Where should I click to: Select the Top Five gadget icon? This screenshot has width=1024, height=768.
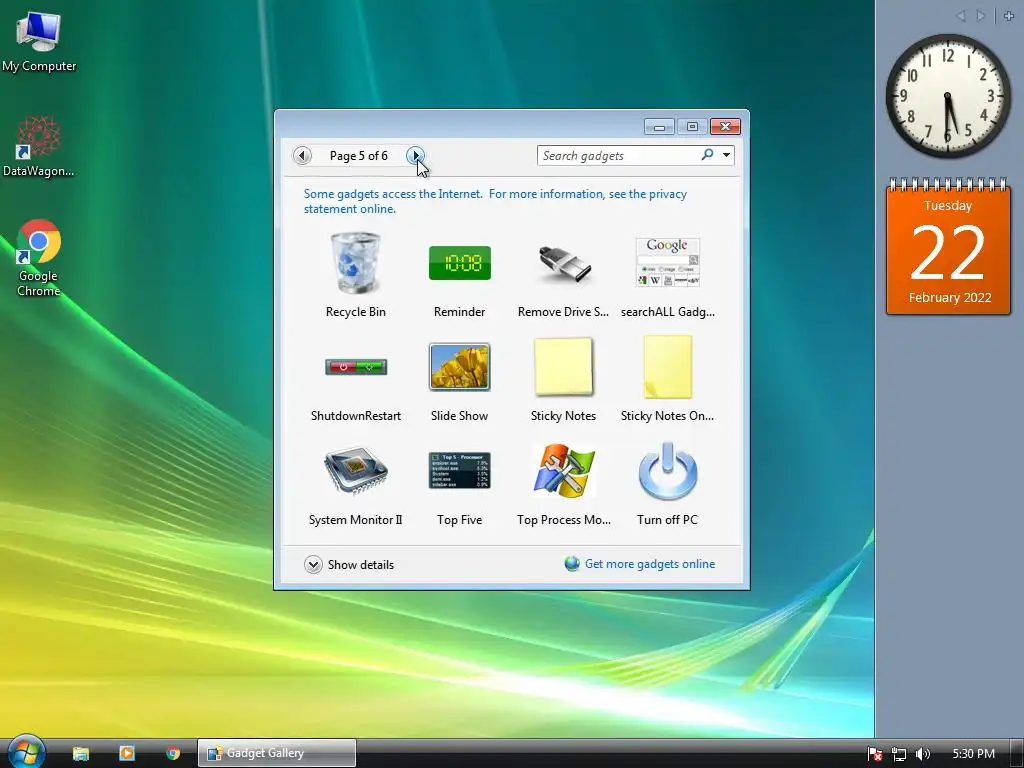[460, 471]
